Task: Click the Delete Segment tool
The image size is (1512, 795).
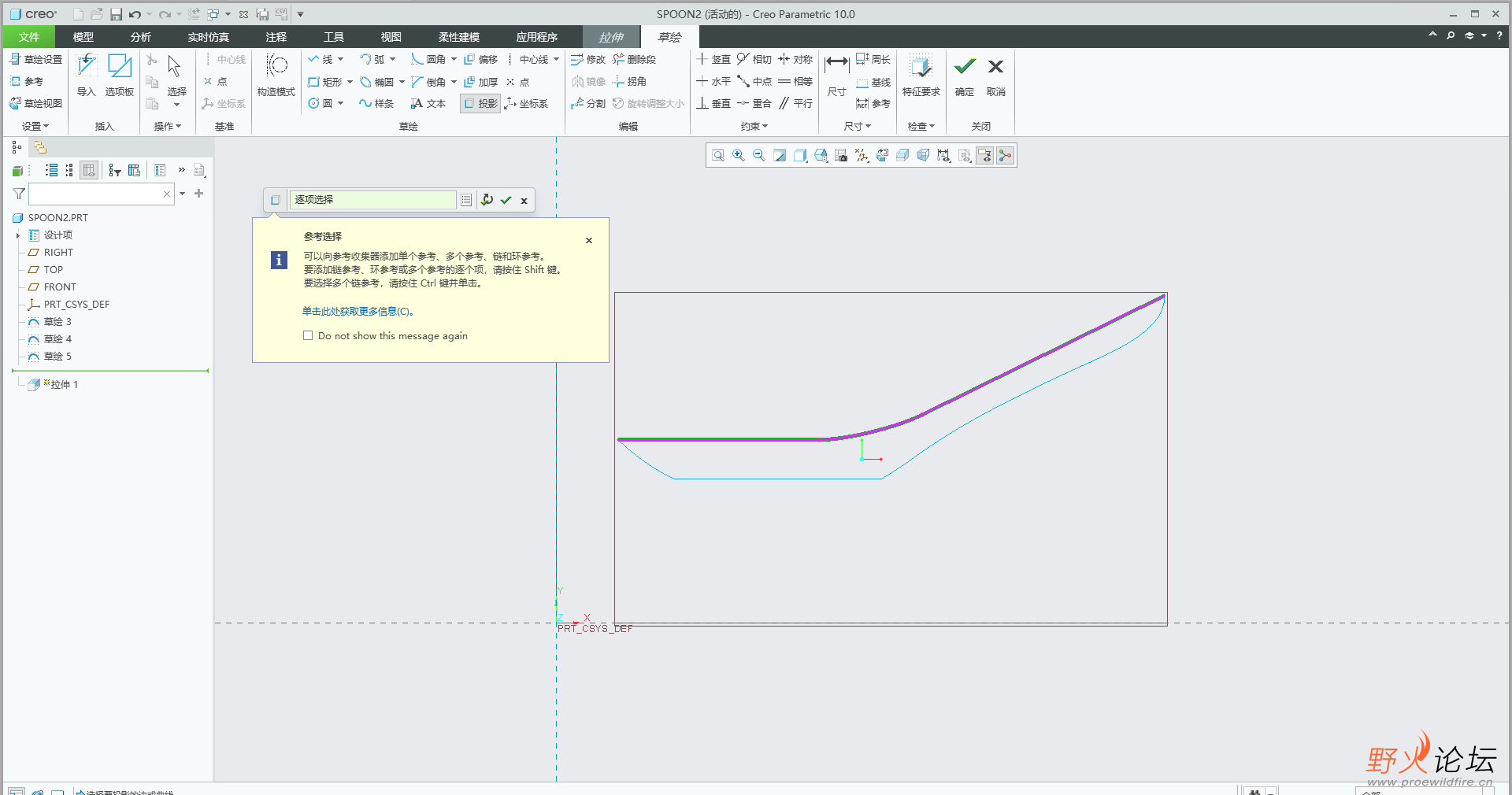Action: 635,59
